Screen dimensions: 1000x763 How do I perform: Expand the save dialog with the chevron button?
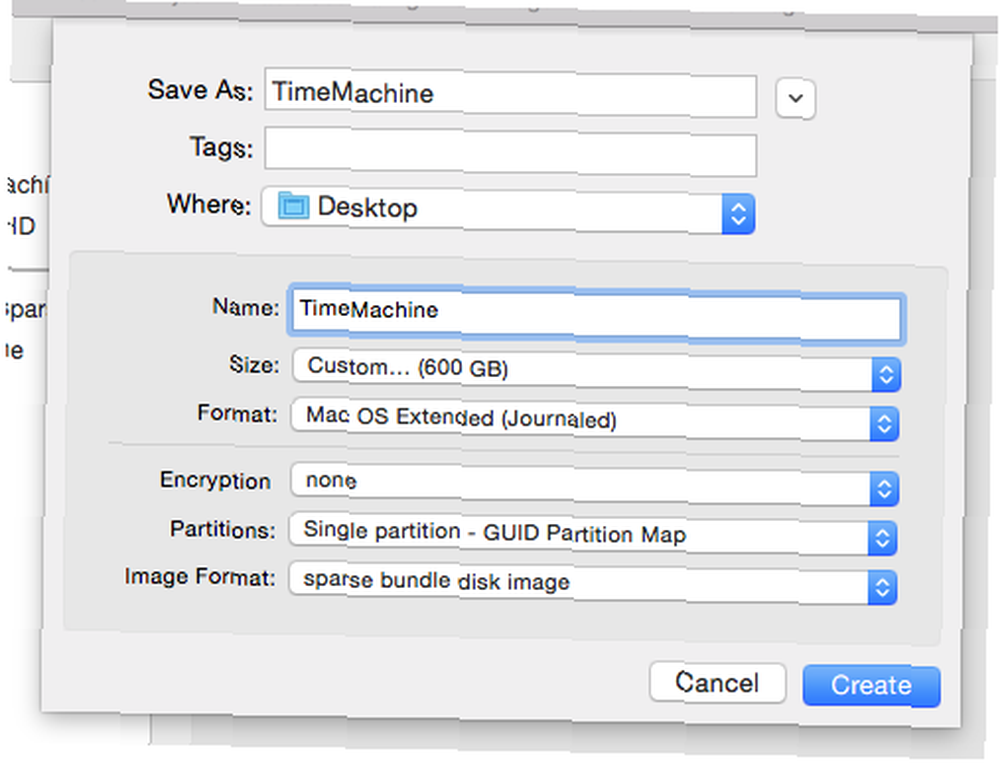(x=795, y=99)
